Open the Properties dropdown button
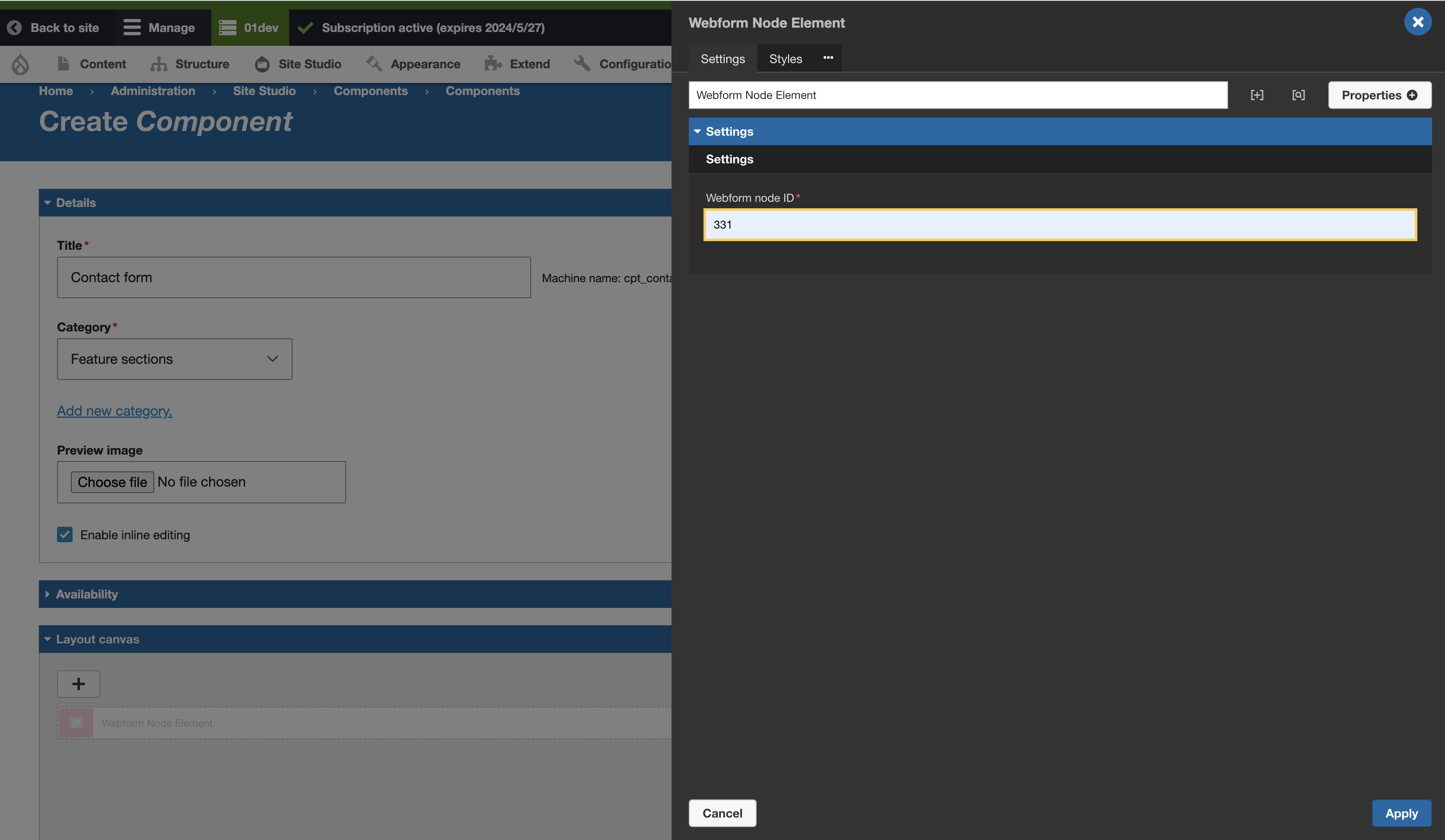The image size is (1445, 840). tap(1379, 95)
